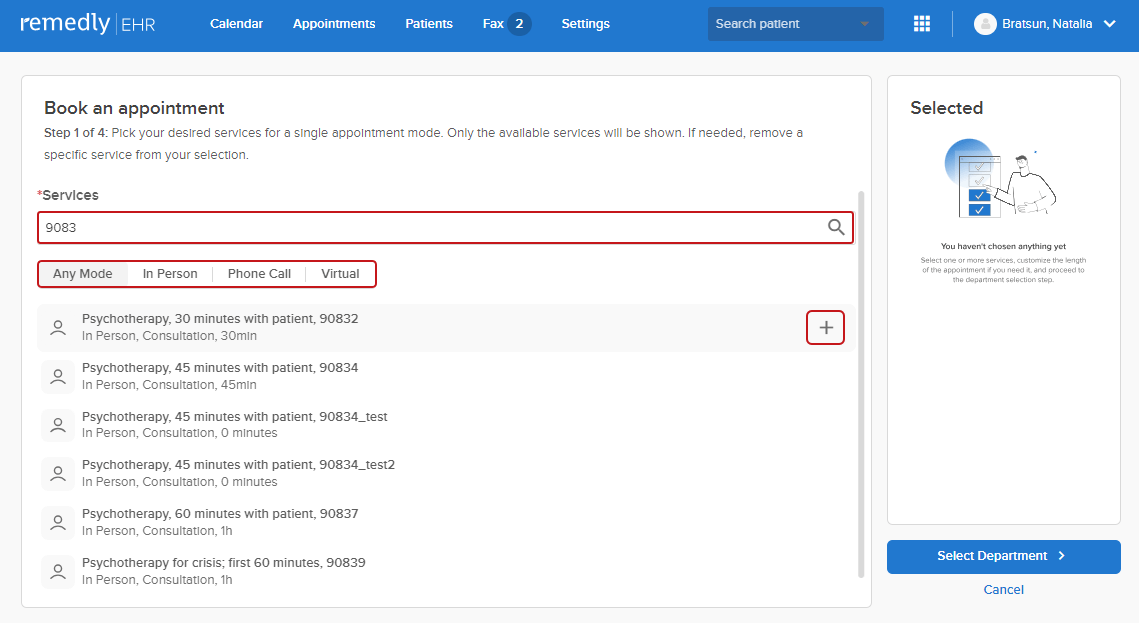Select the Any Mode filter tab
Image resolution: width=1139 pixels, height=623 pixels.
[83, 273]
